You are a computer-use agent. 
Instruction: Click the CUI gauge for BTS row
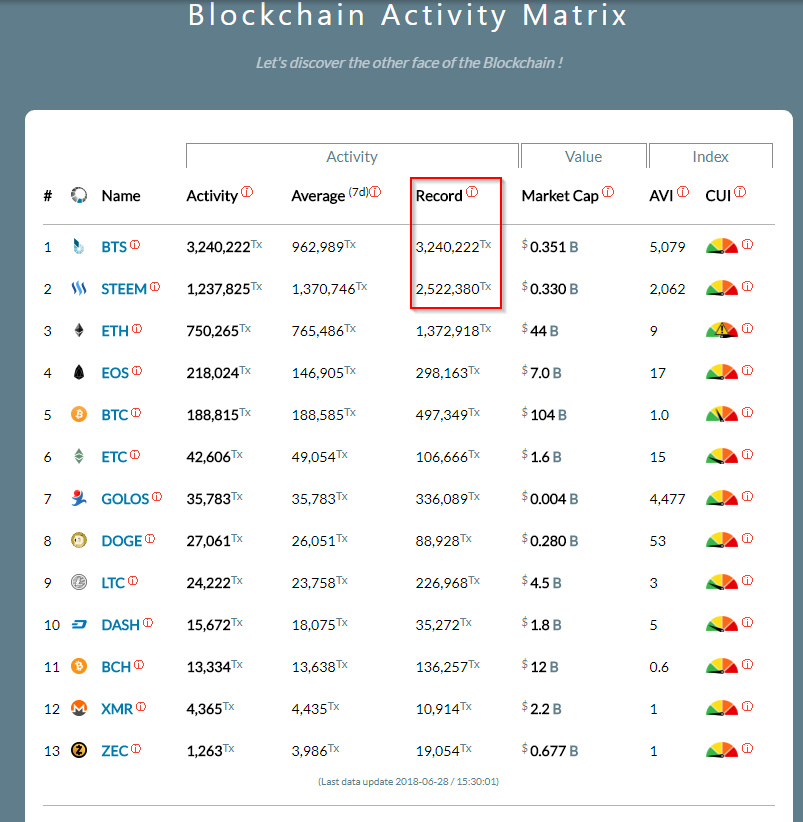point(722,246)
